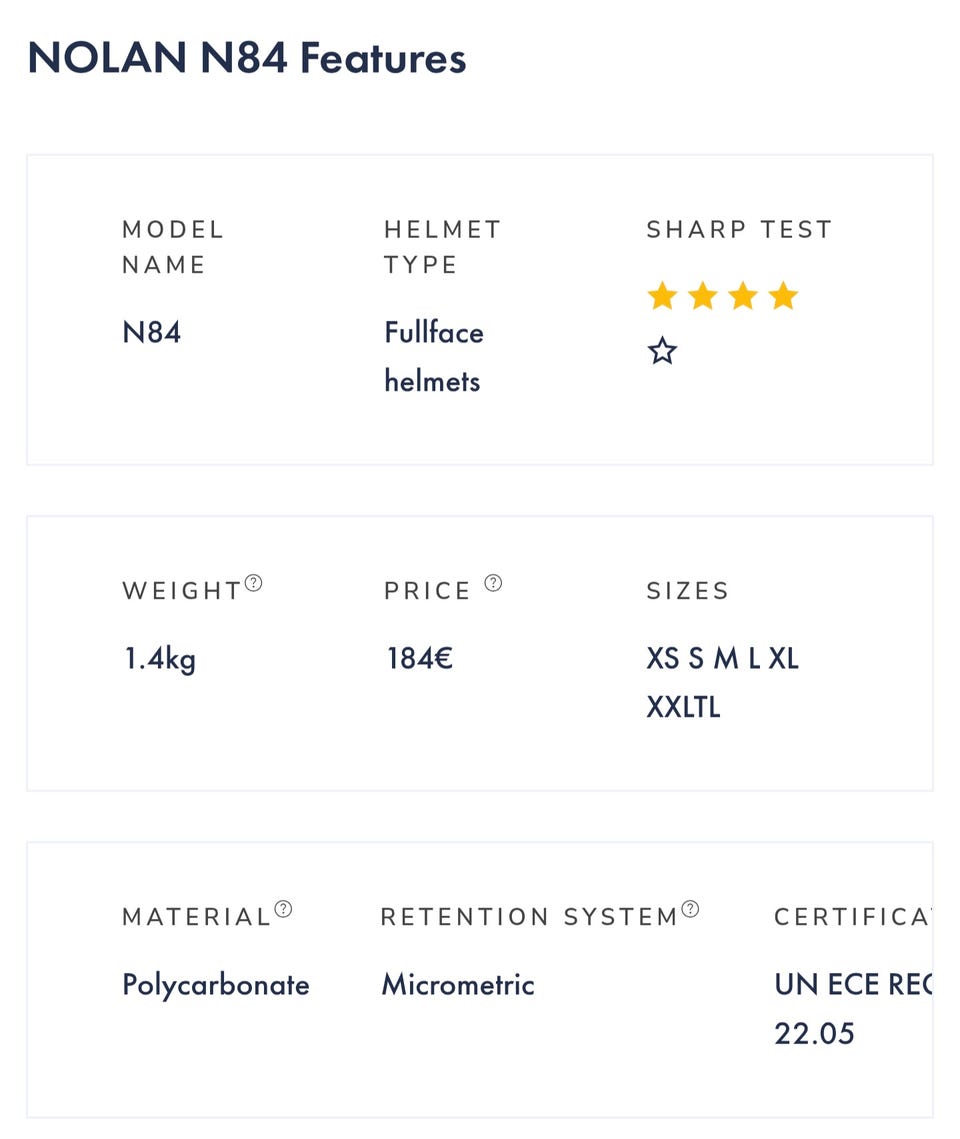Click the N84 model name value
This screenshot has height=1139, width=960.
[152, 332]
